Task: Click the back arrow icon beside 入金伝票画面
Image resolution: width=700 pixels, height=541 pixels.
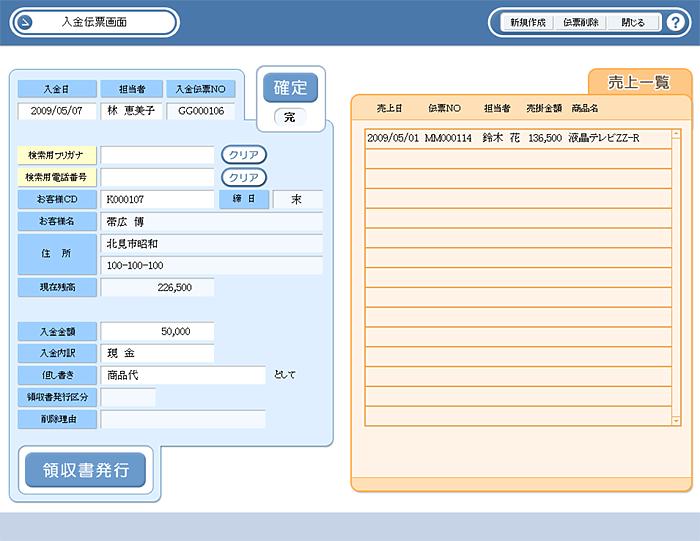Action: [23, 22]
